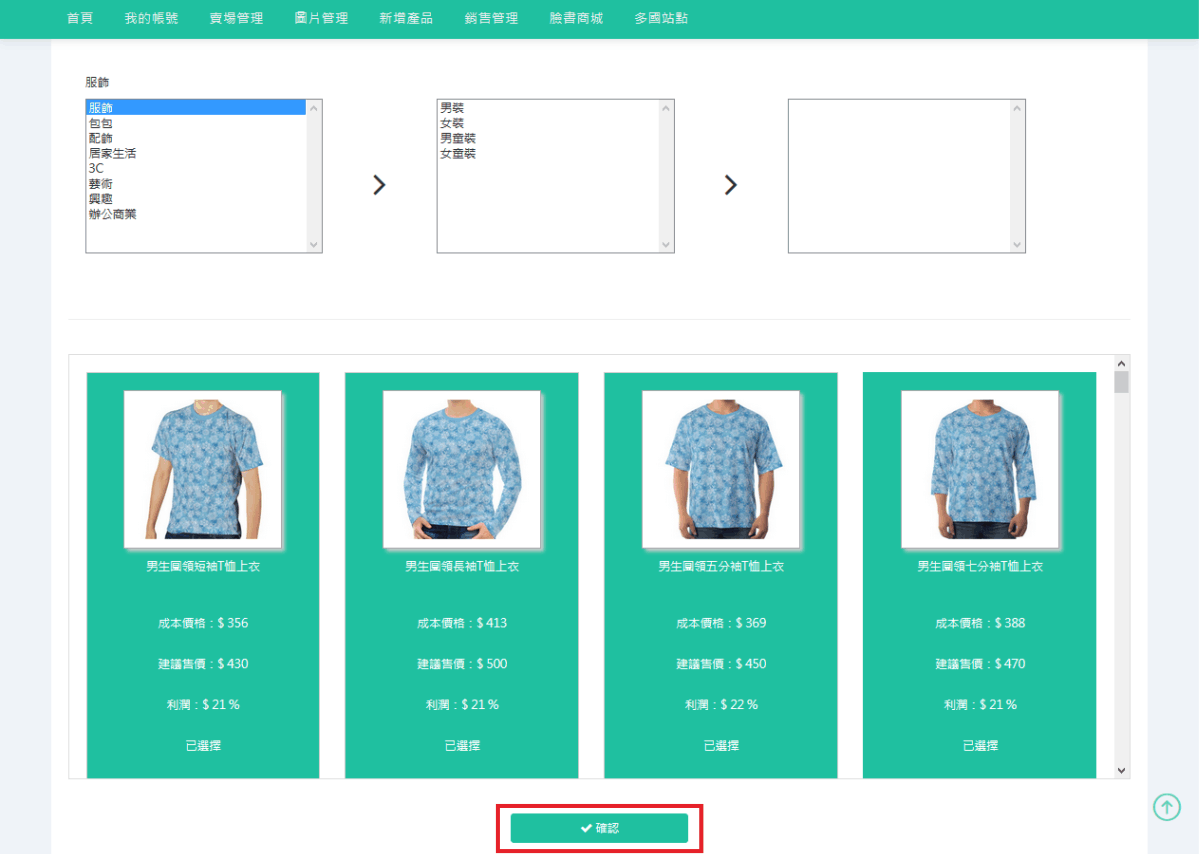
Task: Go to 圖片管理 in the navigation bar
Action: pyautogui.click(x=322, y=19)
